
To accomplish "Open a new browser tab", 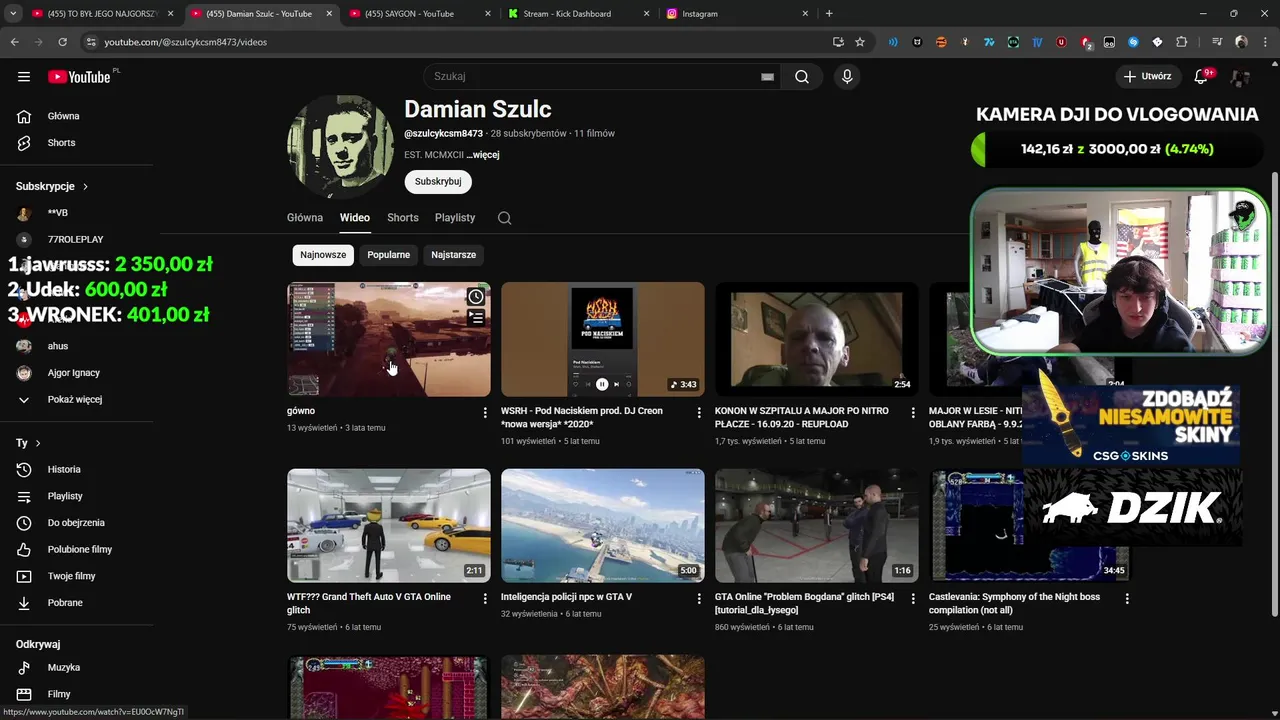I will coord(829,14).
